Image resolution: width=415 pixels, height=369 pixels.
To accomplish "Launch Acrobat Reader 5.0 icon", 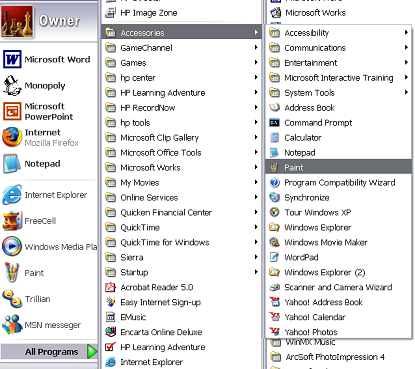I will pos(110,287).
